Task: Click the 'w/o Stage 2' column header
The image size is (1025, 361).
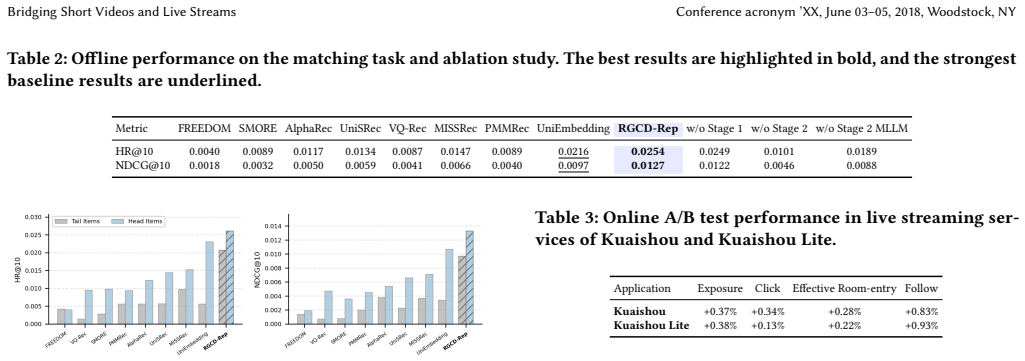Action: tap(779, 129)
